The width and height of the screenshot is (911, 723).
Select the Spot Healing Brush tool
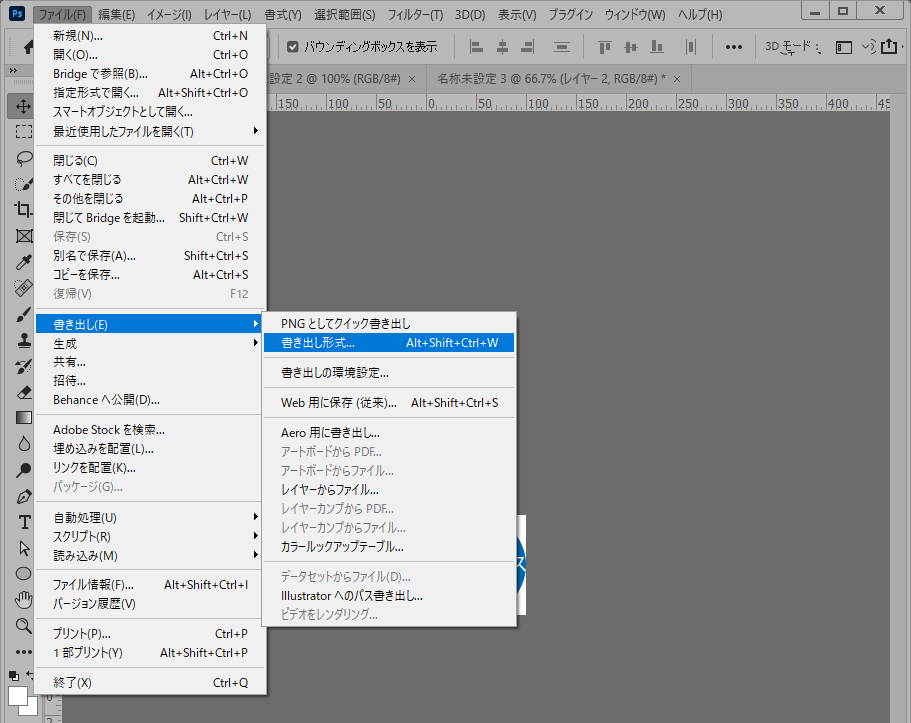tap(23, 288)
